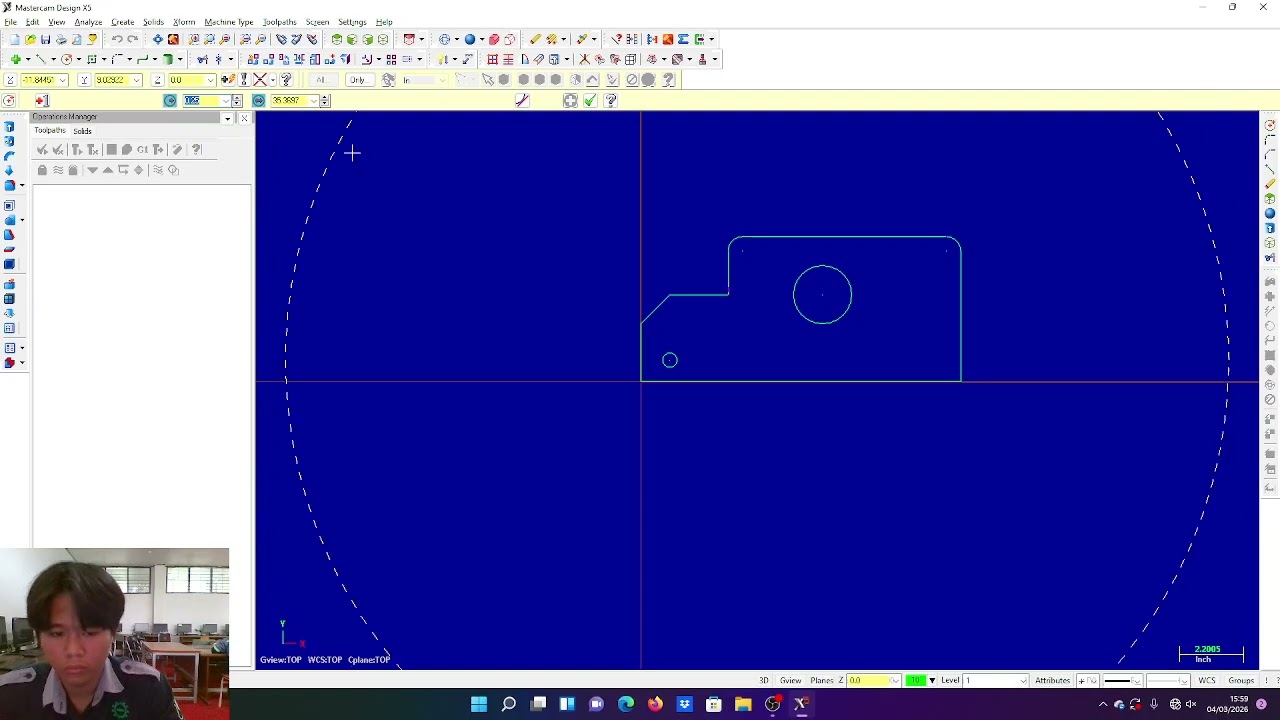This screenshot has width=1280, height=720.
Task: Open the Settings menu
Action: click(352, 22)
